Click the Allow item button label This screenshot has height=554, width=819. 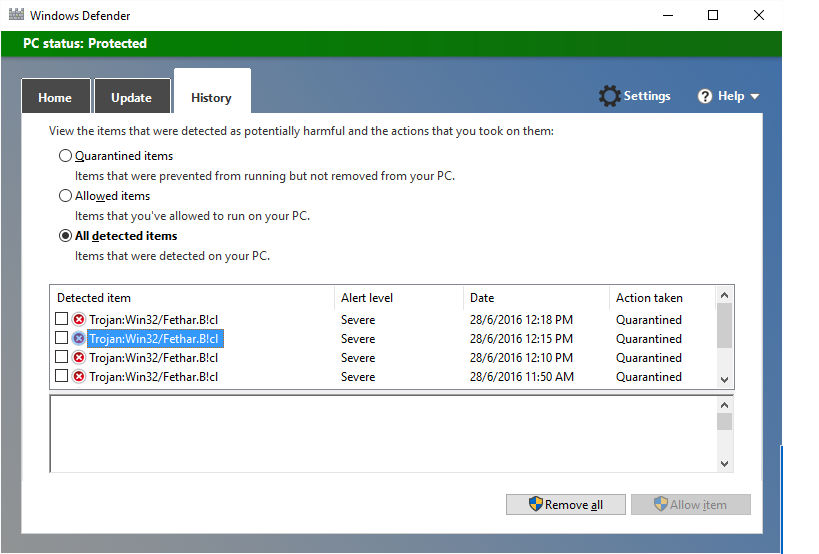(698, 505)
